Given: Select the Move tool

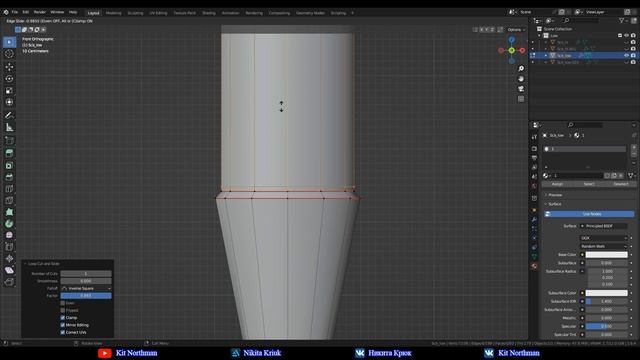Looking at the screenshot, I should tap(9, 67).
